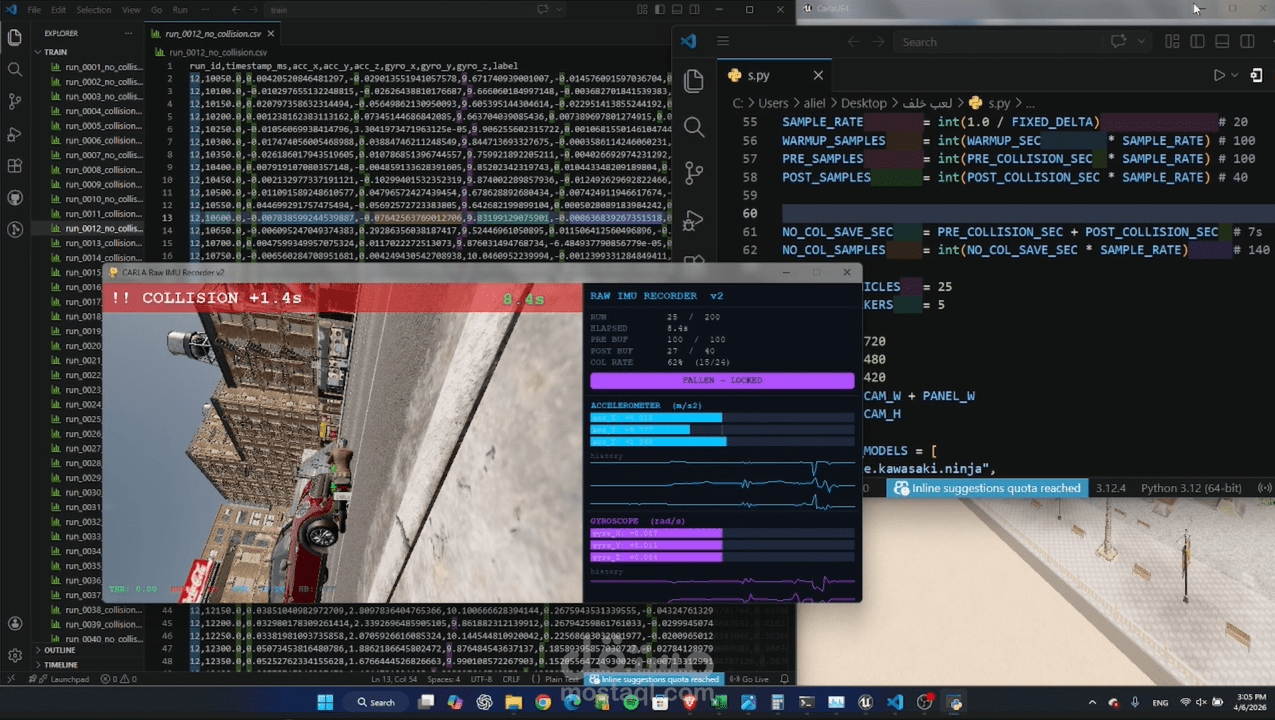
Task: Go back arrow in right VS Code
Action: [x=853, y=42]
